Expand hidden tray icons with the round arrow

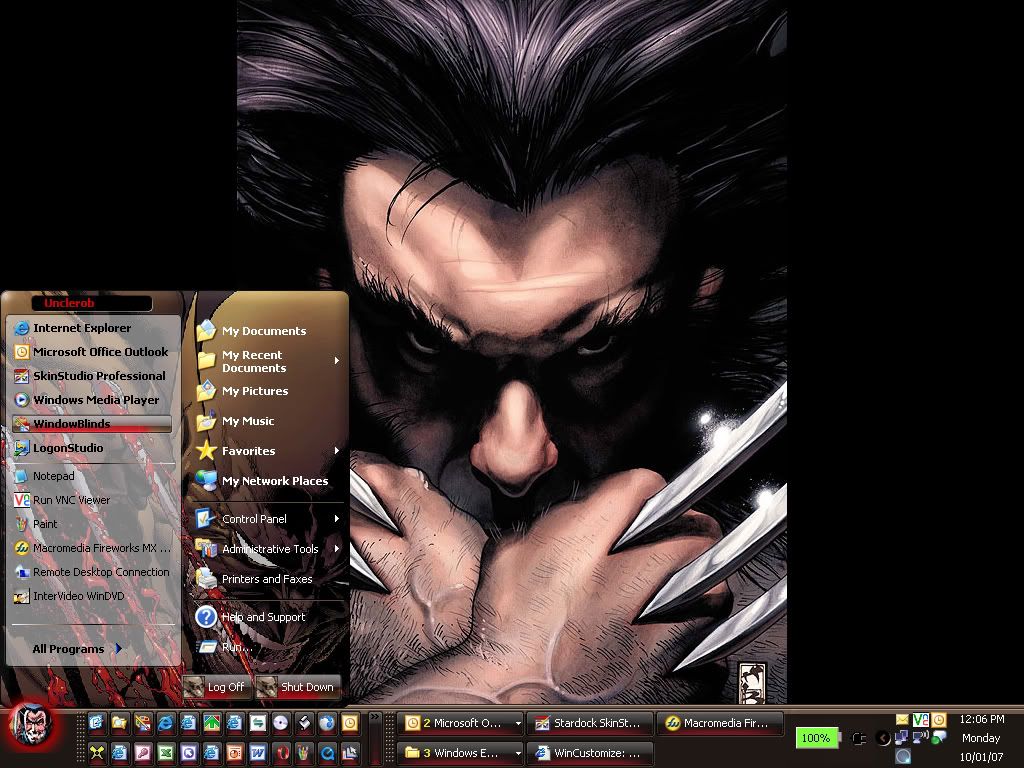(x=883, y=738)
